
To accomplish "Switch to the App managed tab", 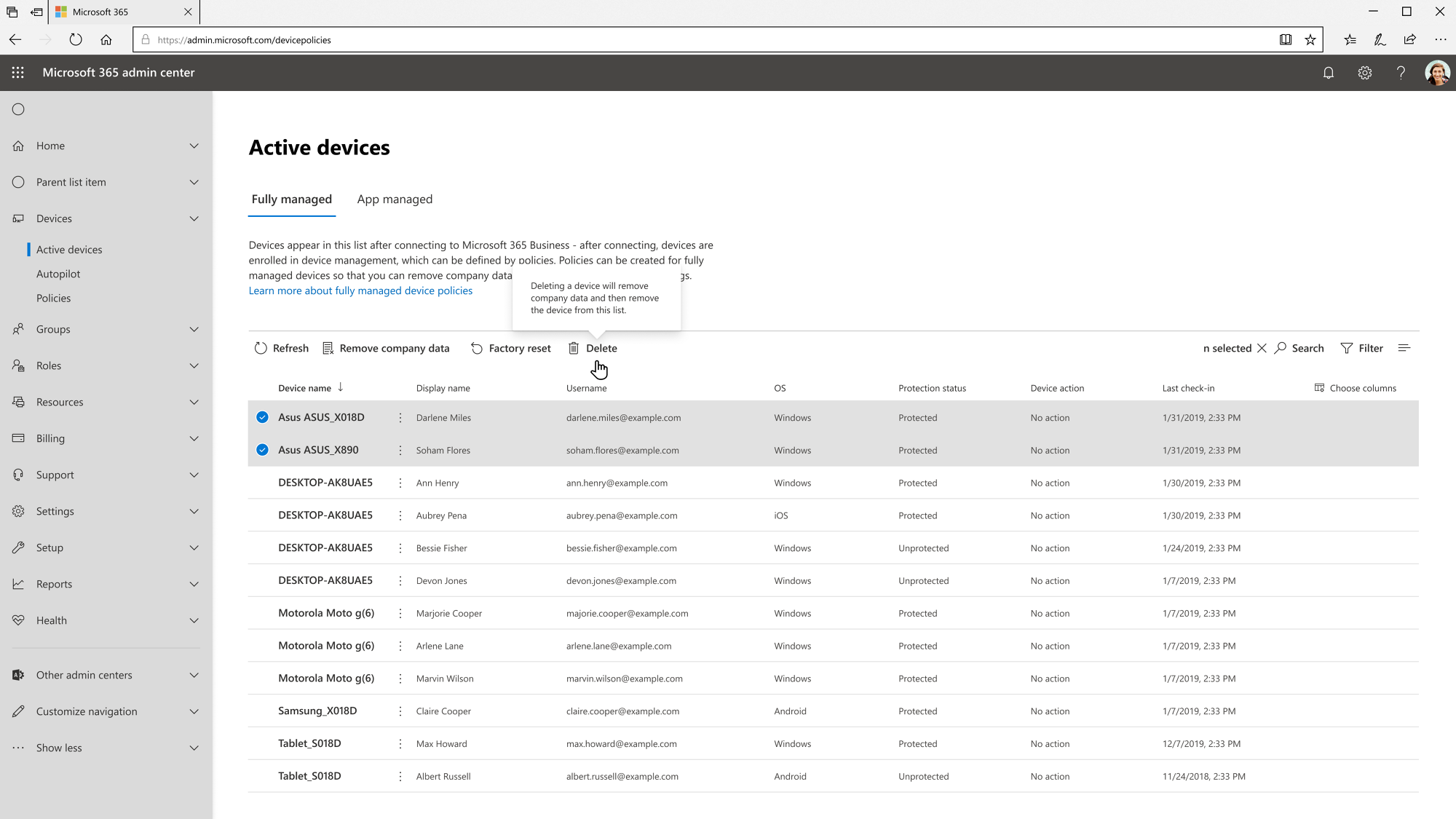I will (x=394, y=199).
